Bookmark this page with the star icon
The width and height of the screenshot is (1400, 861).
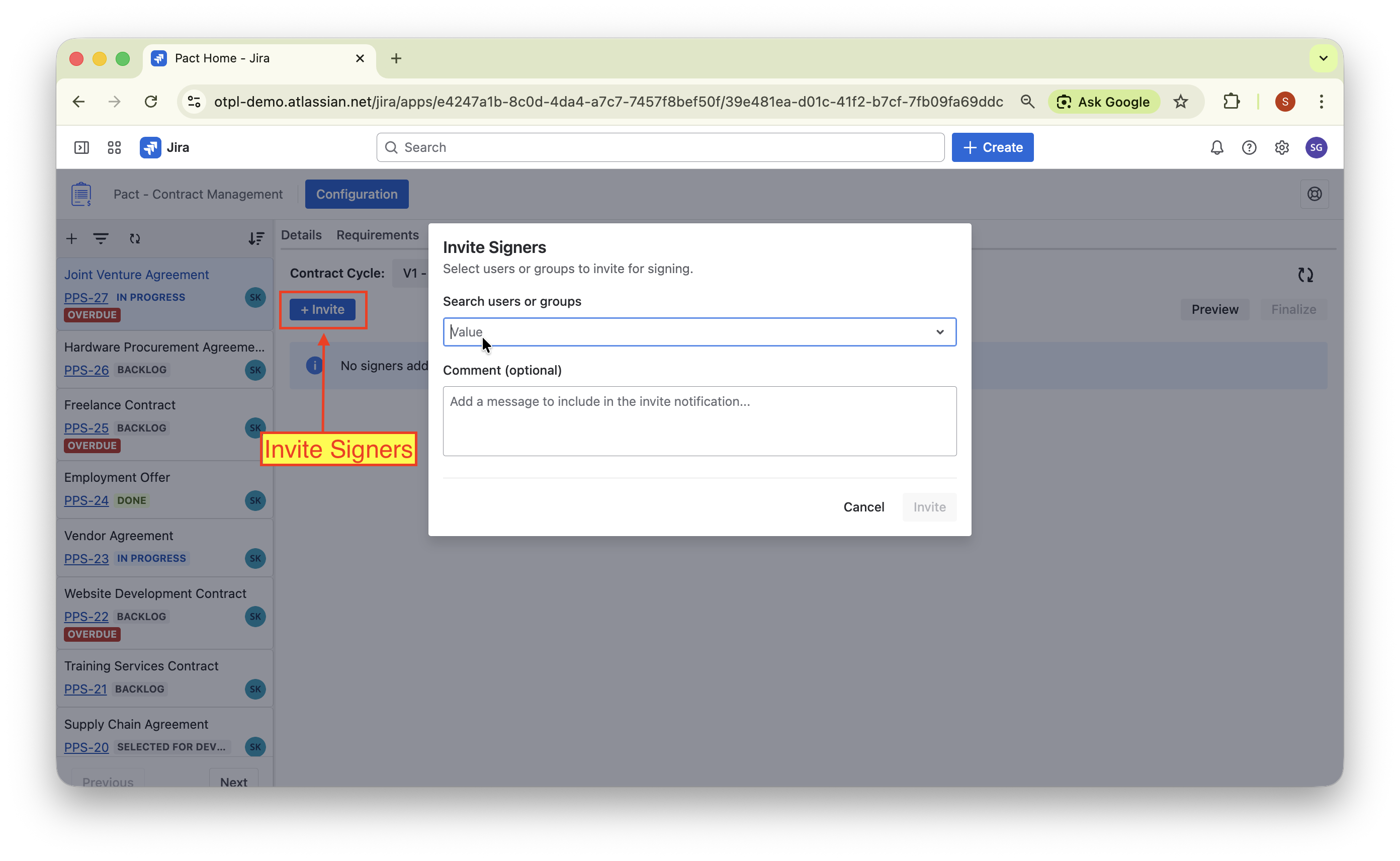coord(1181,102)
